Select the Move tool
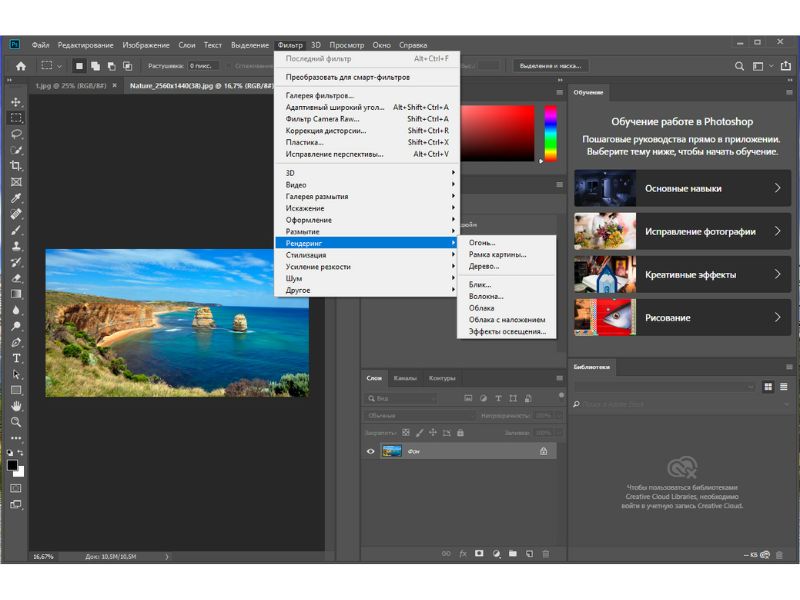Screen dimensions: 800x600 click(16, 102)
